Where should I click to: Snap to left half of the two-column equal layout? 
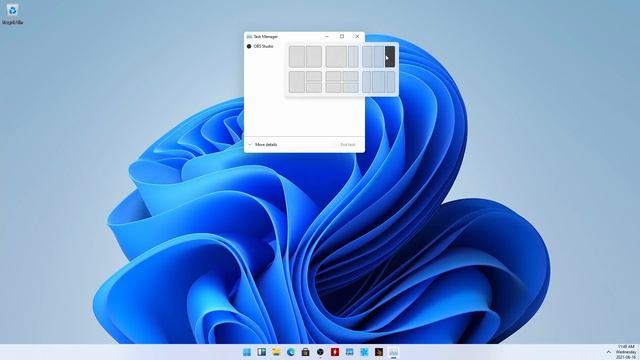pos(297,56)
